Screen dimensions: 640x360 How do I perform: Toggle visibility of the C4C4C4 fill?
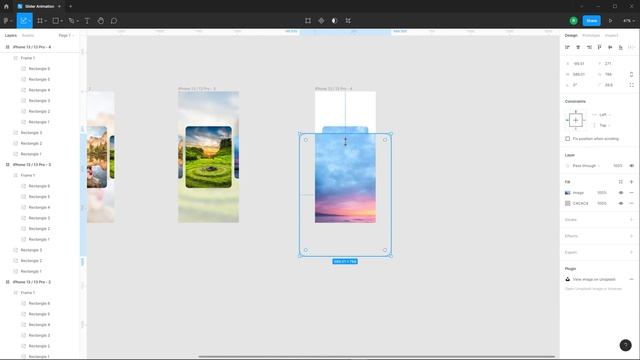pos(621,203)
